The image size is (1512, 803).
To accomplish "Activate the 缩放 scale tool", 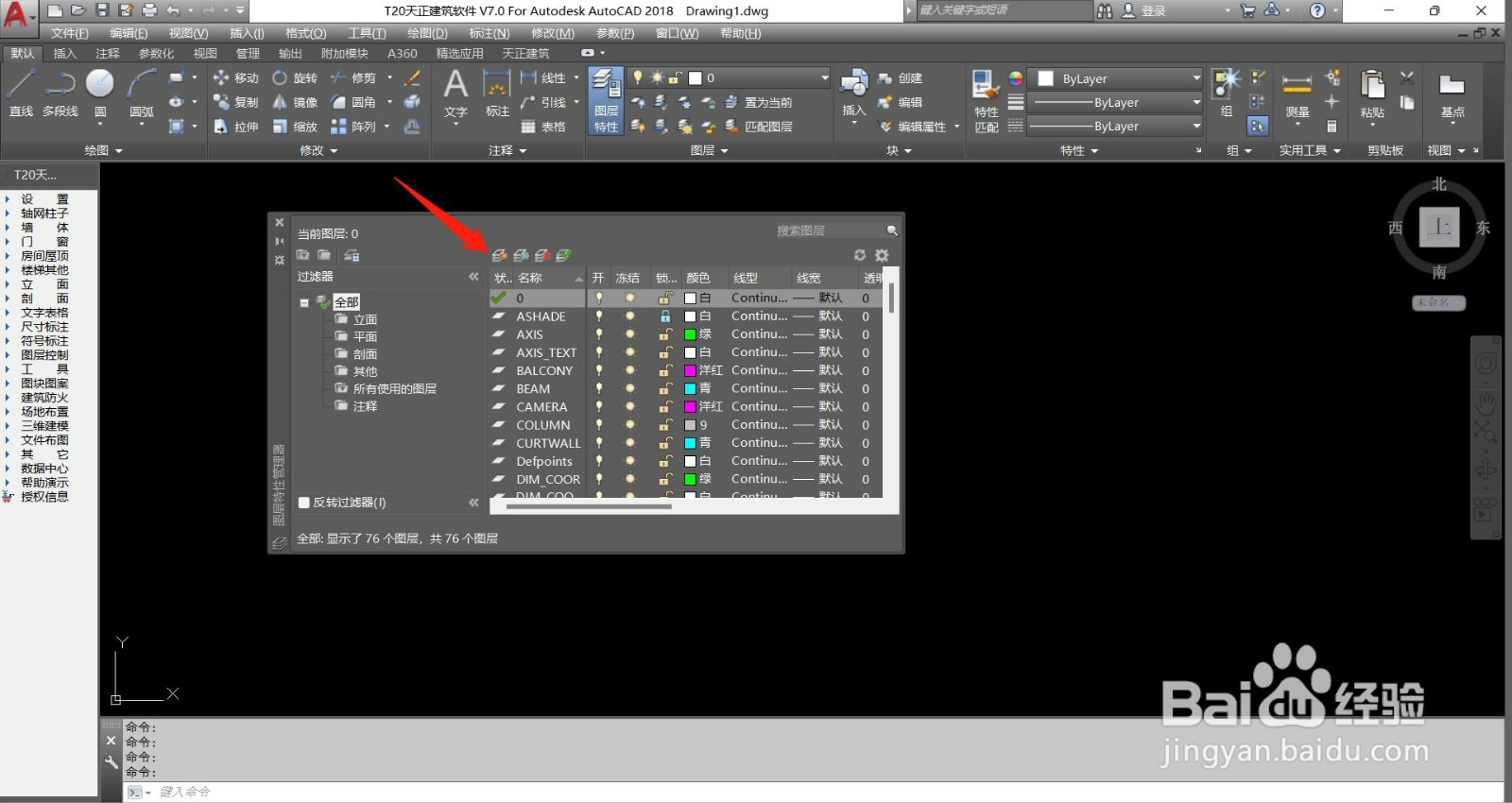I will point(295,127).
